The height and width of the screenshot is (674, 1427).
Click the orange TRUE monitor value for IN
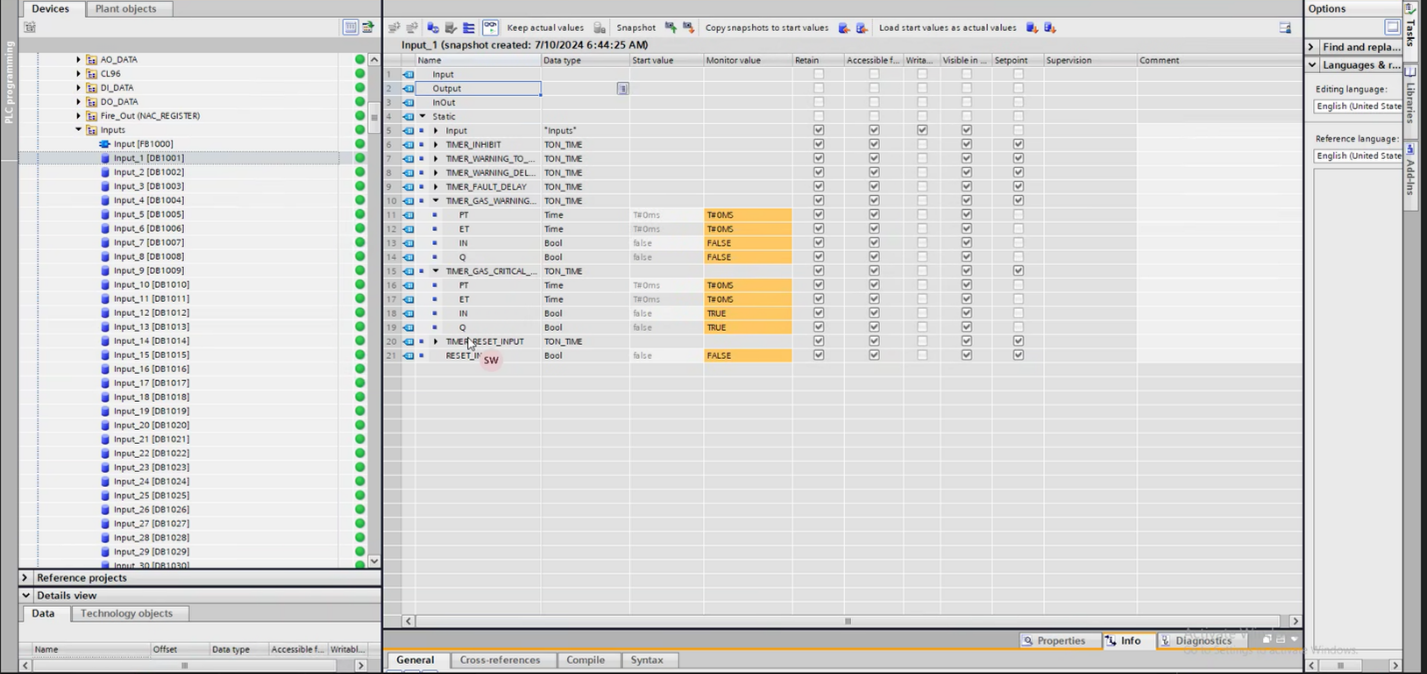[748, 313]
